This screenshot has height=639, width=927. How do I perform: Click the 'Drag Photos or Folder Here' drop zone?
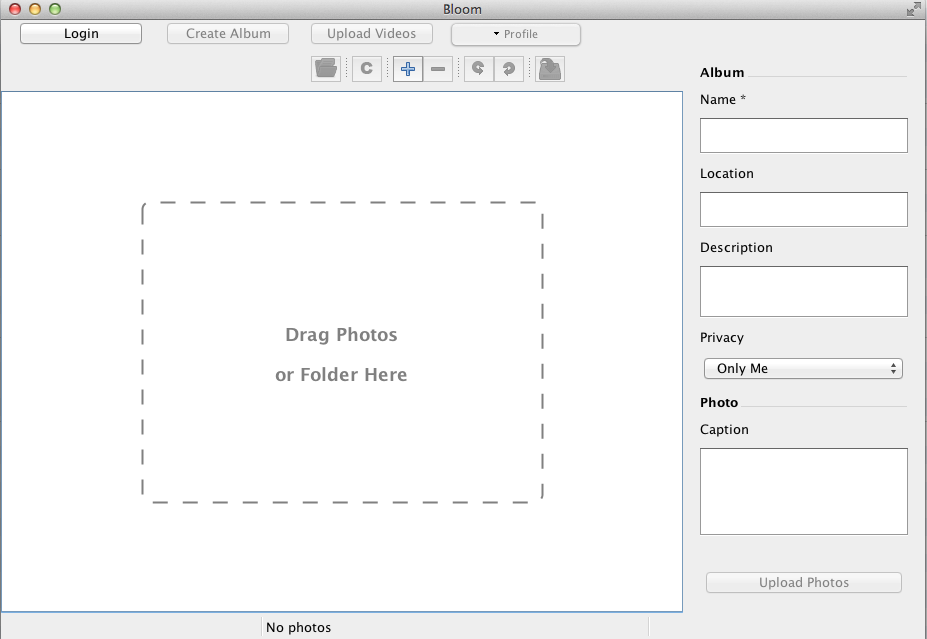(x=342, y=352)
